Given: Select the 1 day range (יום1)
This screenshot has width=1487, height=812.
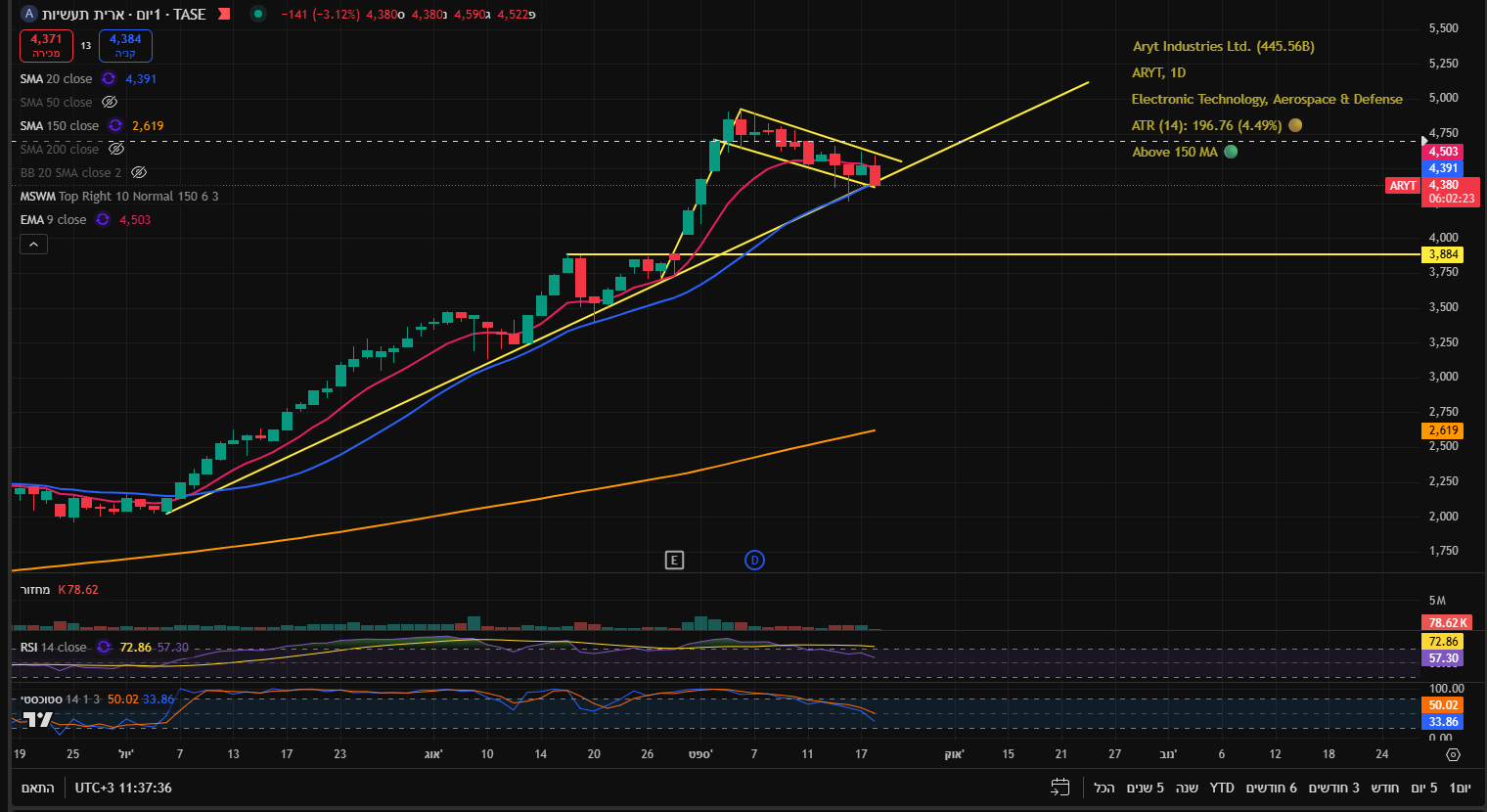Looking at the screenshot, I should pyautogui.click(x=1460, y=788).
